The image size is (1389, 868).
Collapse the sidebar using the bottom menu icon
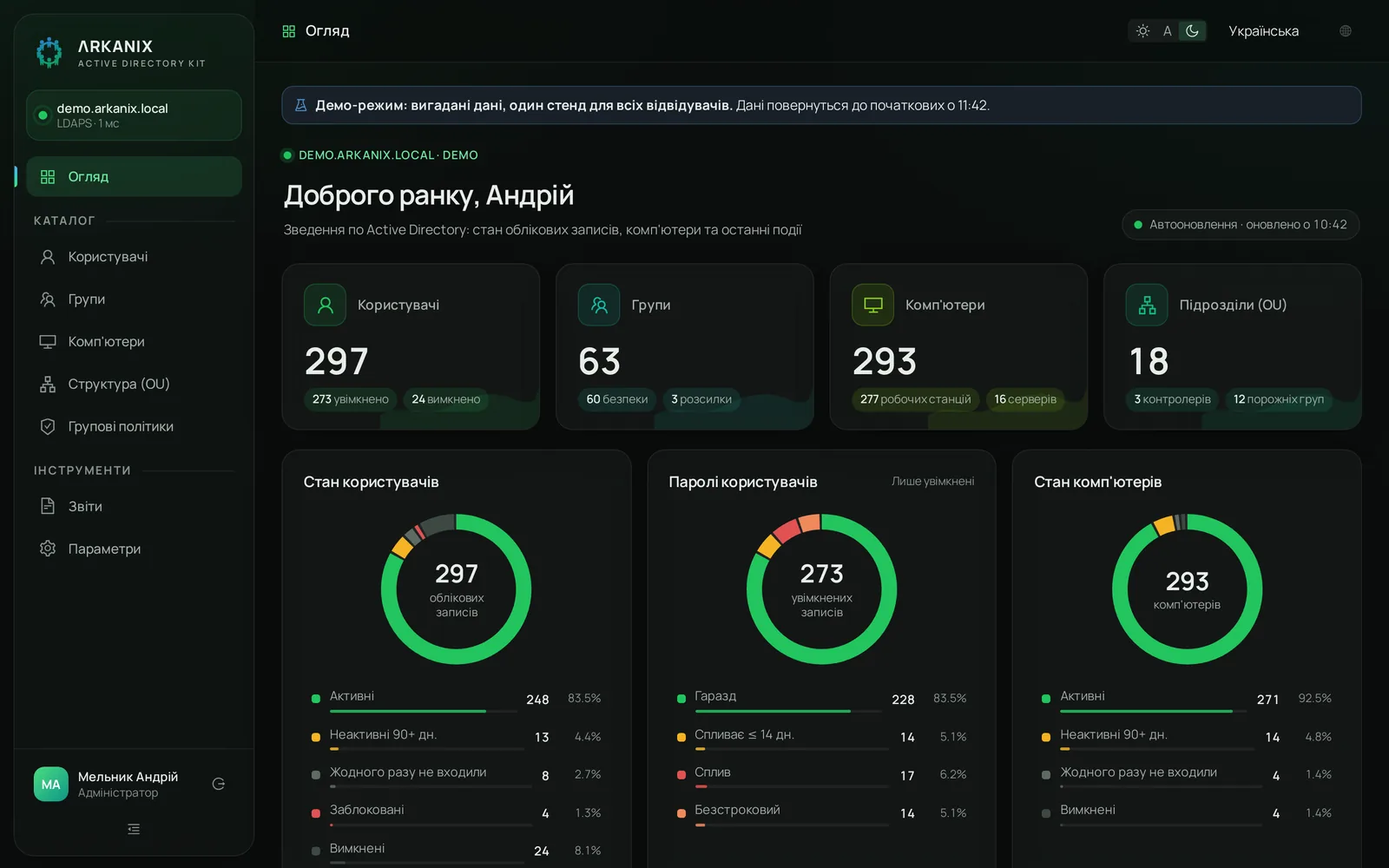tap(134, 829)
